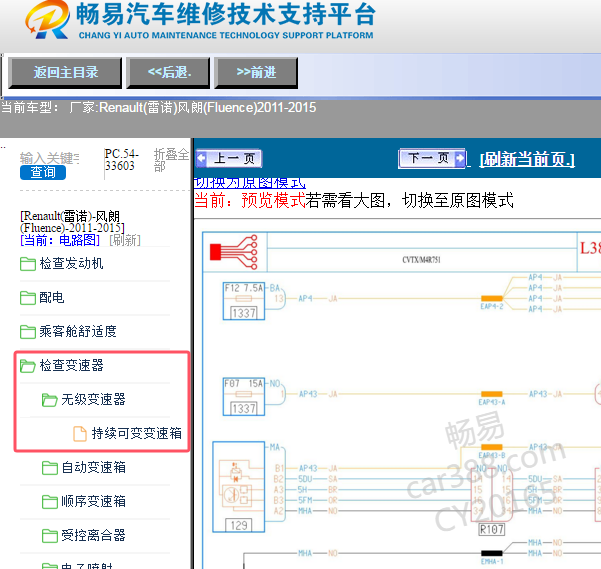Click the blue 查询 search button
Viewport: 601px width, 569px height.
pos(43,172)
